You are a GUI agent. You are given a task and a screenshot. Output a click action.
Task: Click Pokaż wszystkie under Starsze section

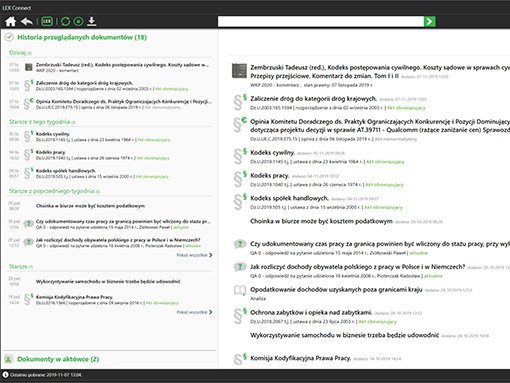194,312
